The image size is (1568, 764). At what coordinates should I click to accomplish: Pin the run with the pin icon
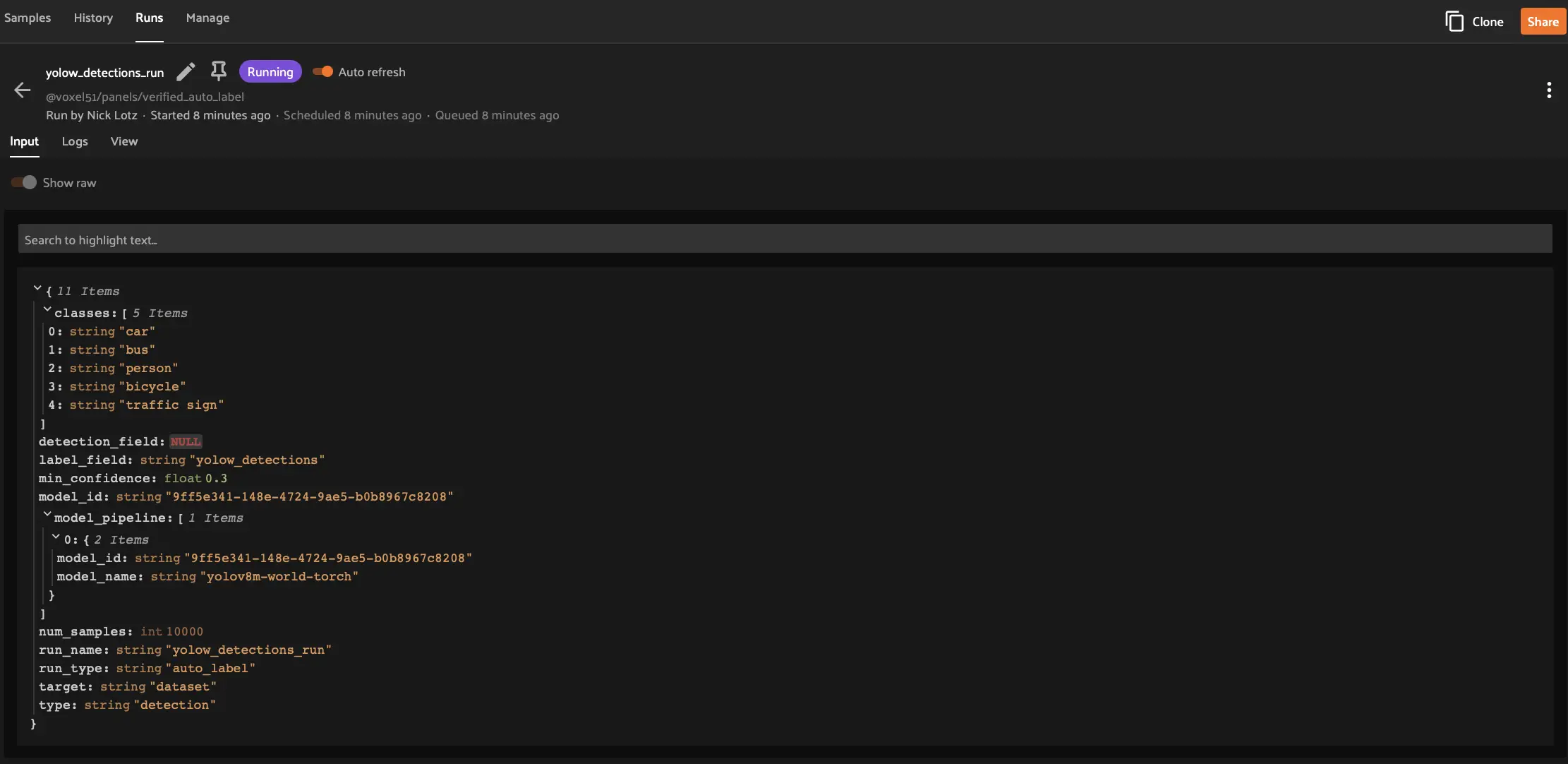[219, 71]
